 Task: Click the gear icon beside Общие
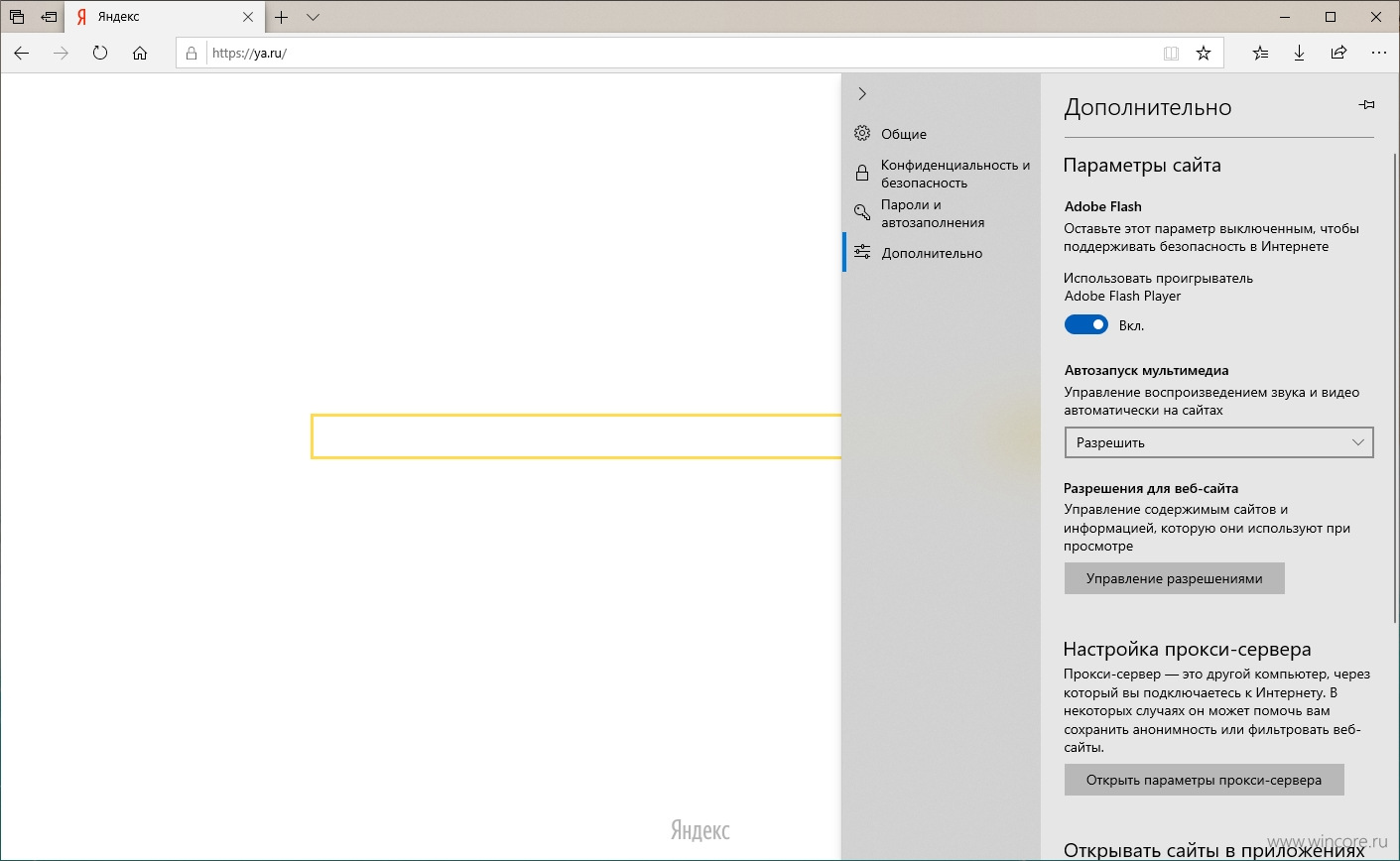(x=862, y=133)
